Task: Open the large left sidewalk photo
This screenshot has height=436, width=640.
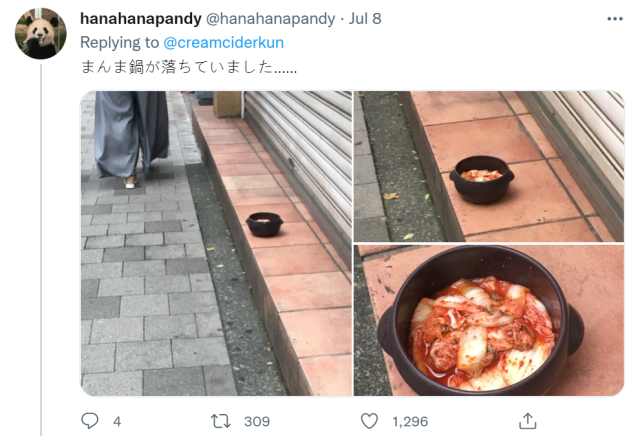Action: click(216, 243)
